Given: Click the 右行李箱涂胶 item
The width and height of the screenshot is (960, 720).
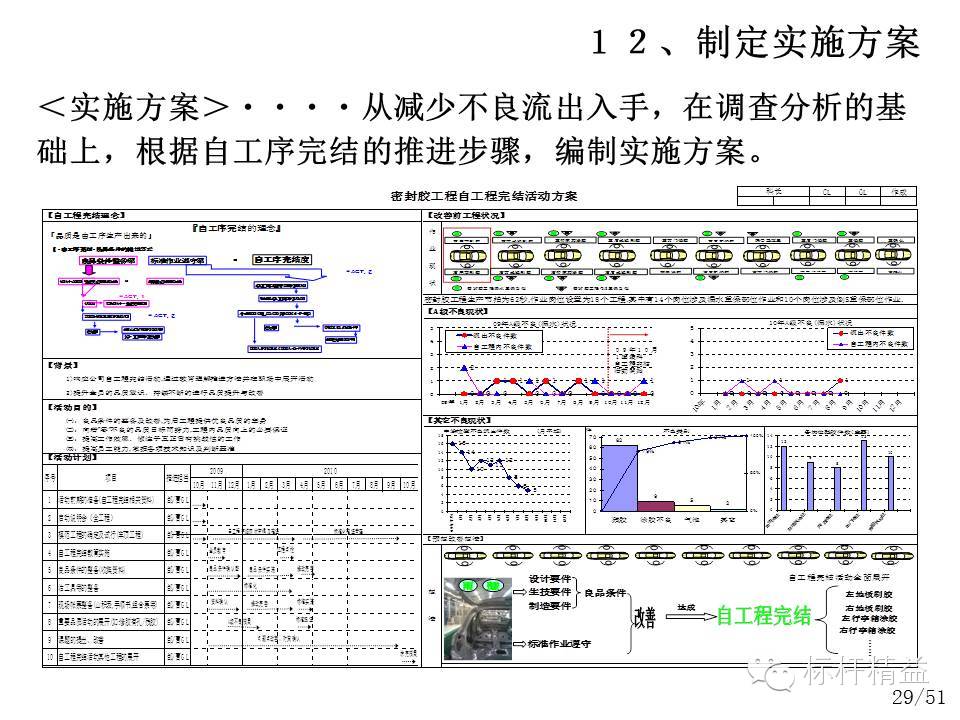Looking at the screenshot, I should (x=868, y=630).
